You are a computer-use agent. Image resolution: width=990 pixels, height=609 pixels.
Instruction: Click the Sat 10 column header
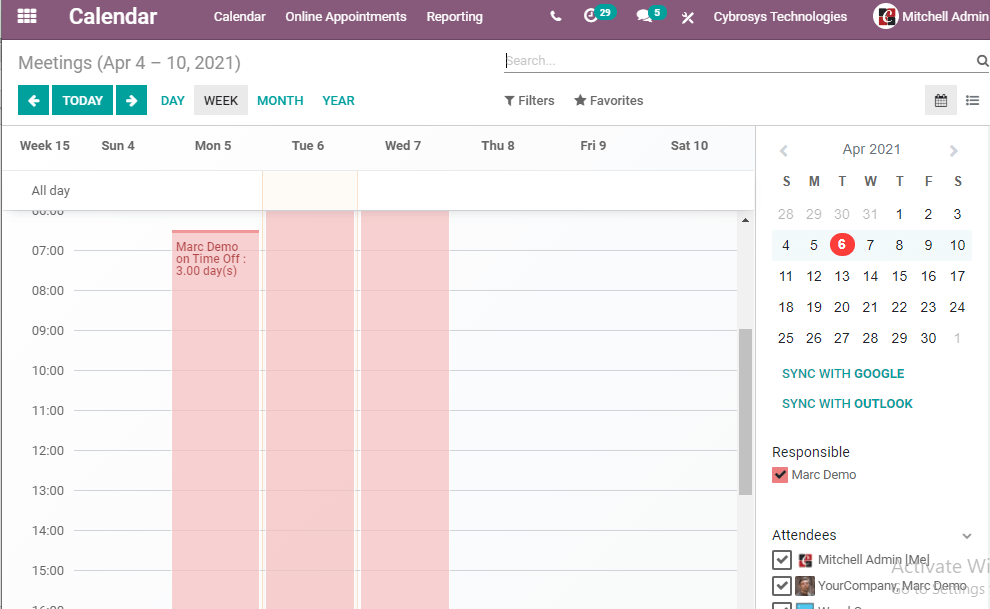[x=689, y=146]
